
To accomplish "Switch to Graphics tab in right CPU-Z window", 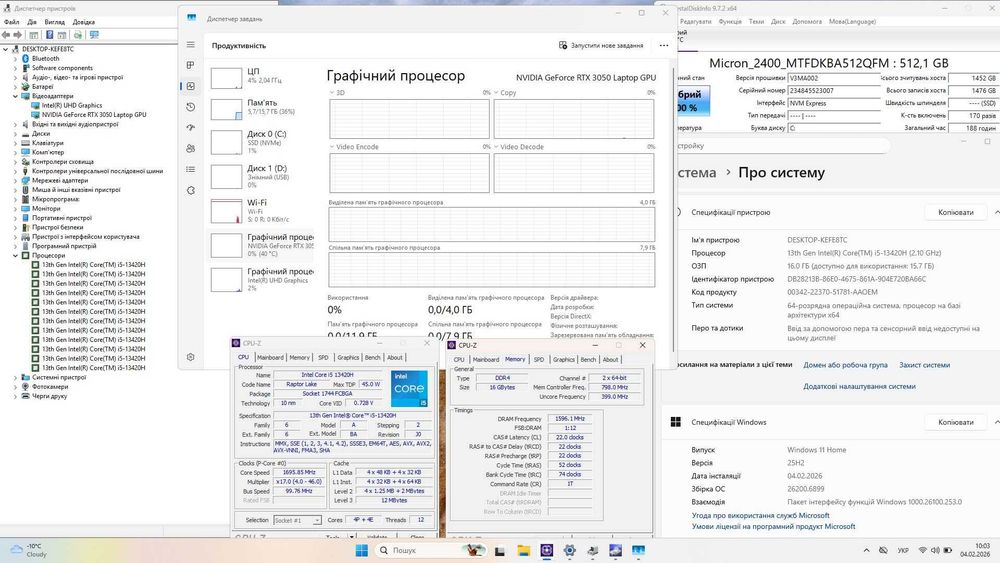I will [x=563, y=360].
